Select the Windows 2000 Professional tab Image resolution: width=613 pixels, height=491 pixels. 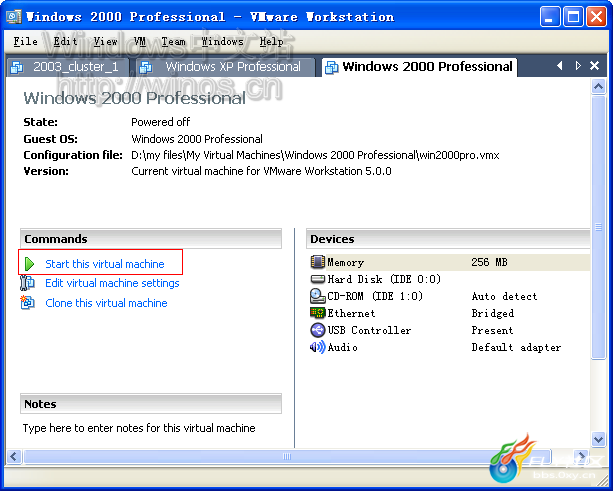(419, 67)
